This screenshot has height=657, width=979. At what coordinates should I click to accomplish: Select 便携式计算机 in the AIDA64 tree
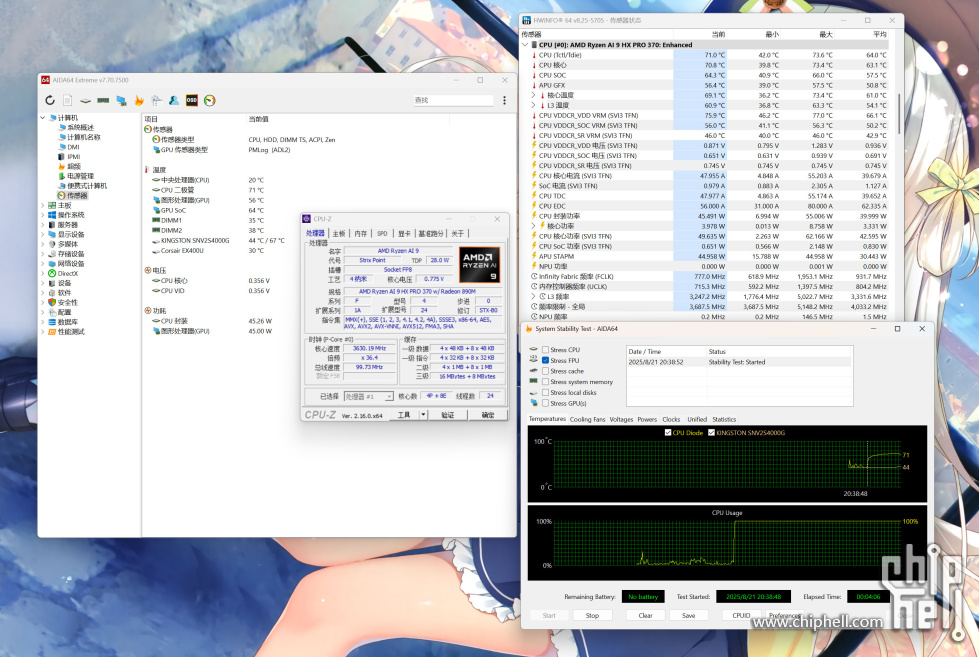click(82, 185)
